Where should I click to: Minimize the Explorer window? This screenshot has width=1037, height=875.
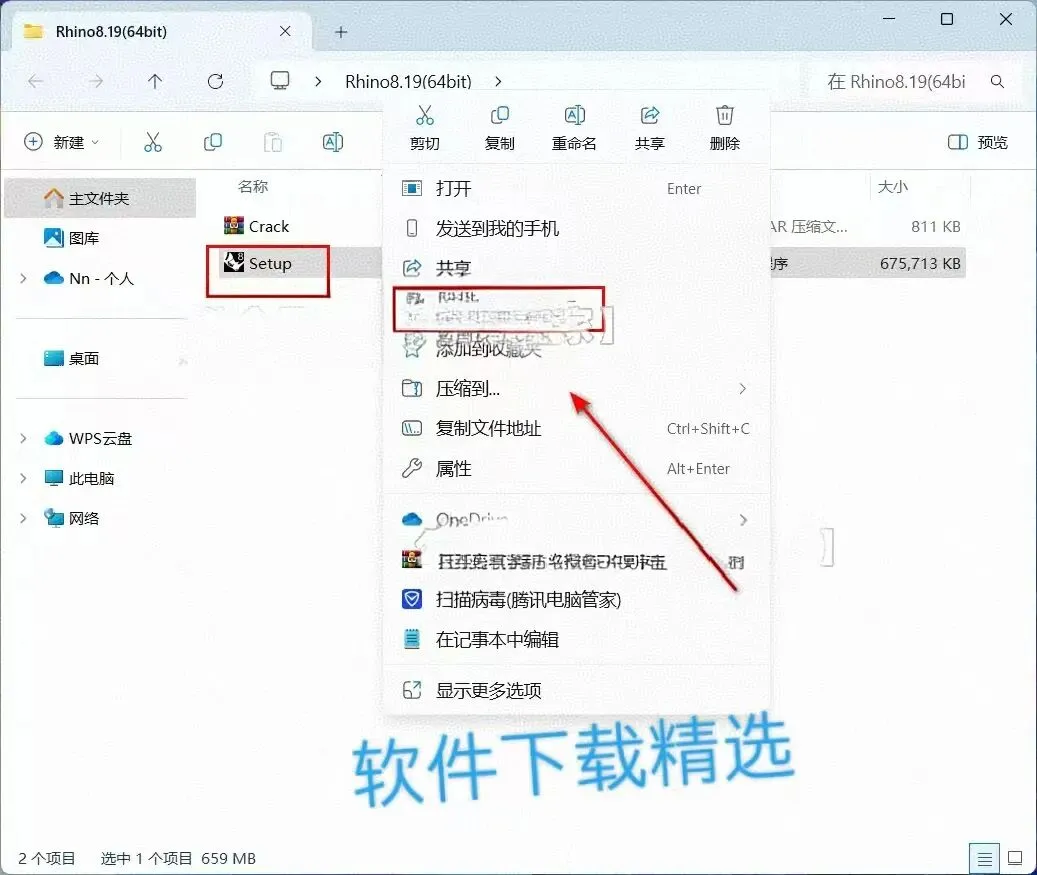889,19
